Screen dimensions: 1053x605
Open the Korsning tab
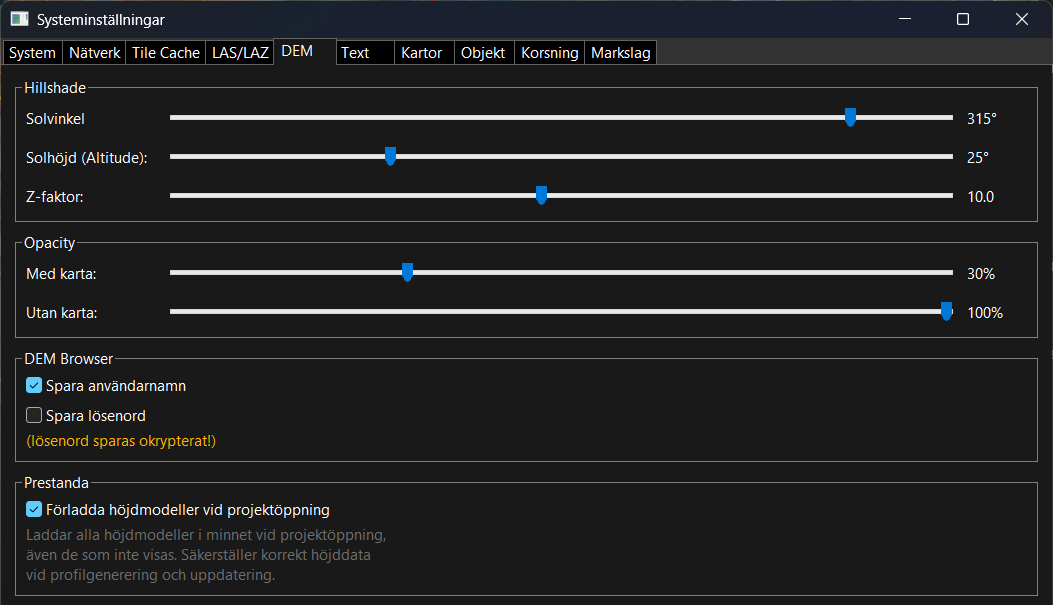click(549, 52)
